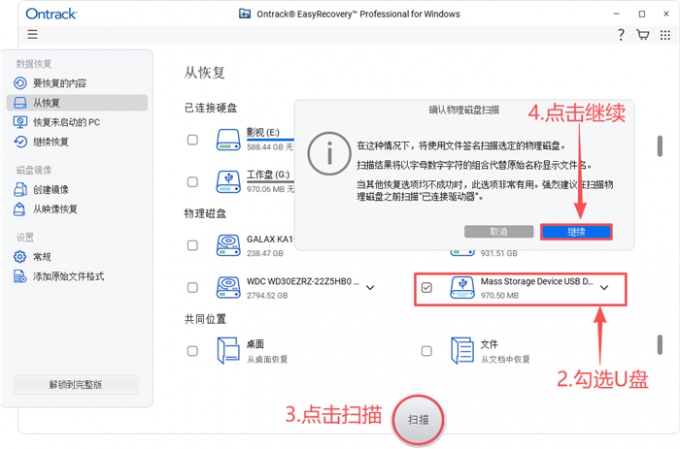Tick checkbox for 文件 location
The width and height of the screenshot is (680, 449).
pos(427,351)
